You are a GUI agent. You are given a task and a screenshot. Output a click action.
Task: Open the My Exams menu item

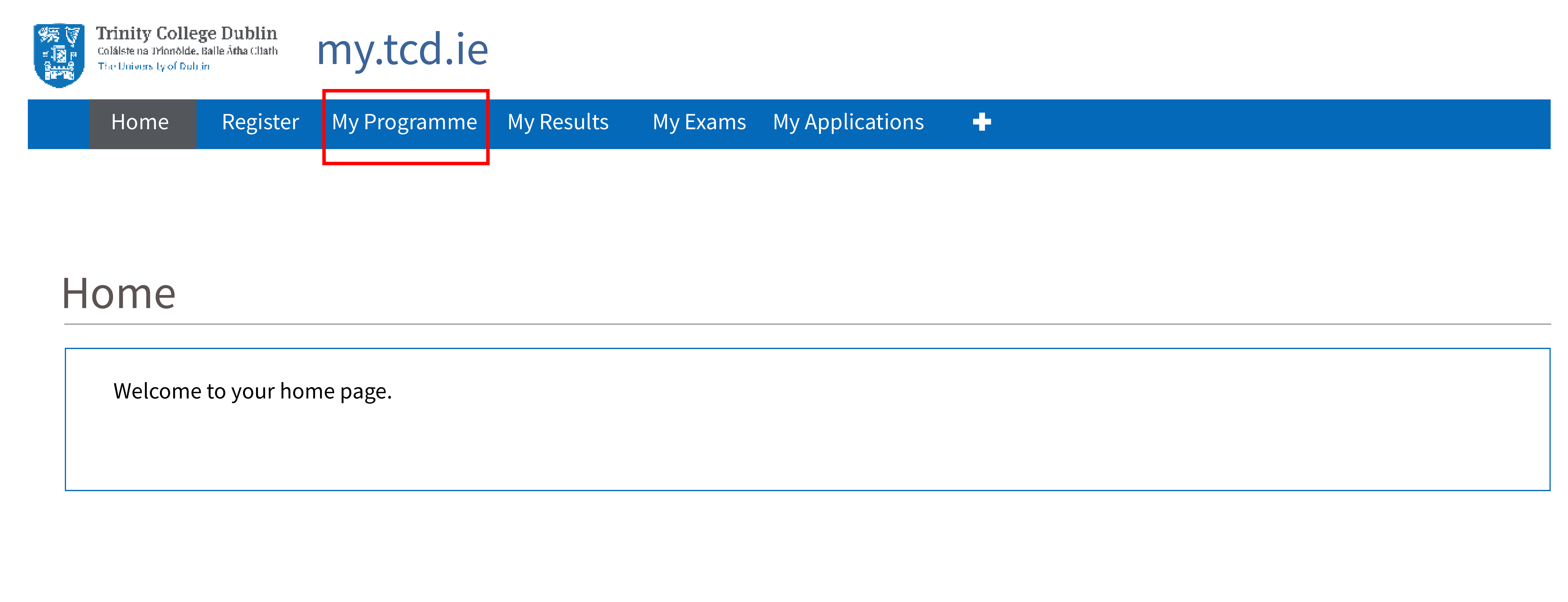[699, 123]
